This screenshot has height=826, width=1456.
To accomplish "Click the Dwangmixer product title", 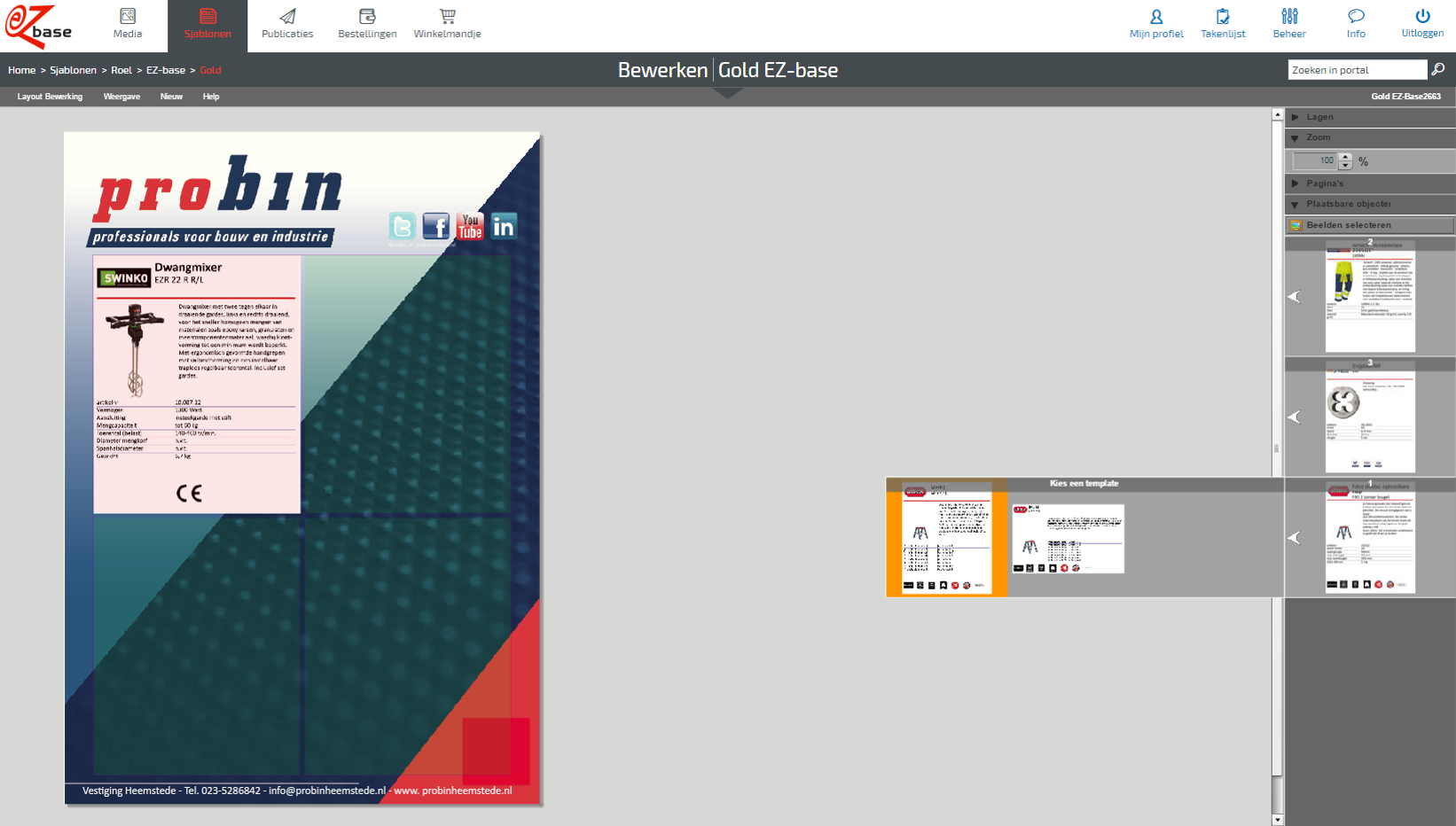I will point(188,267).
